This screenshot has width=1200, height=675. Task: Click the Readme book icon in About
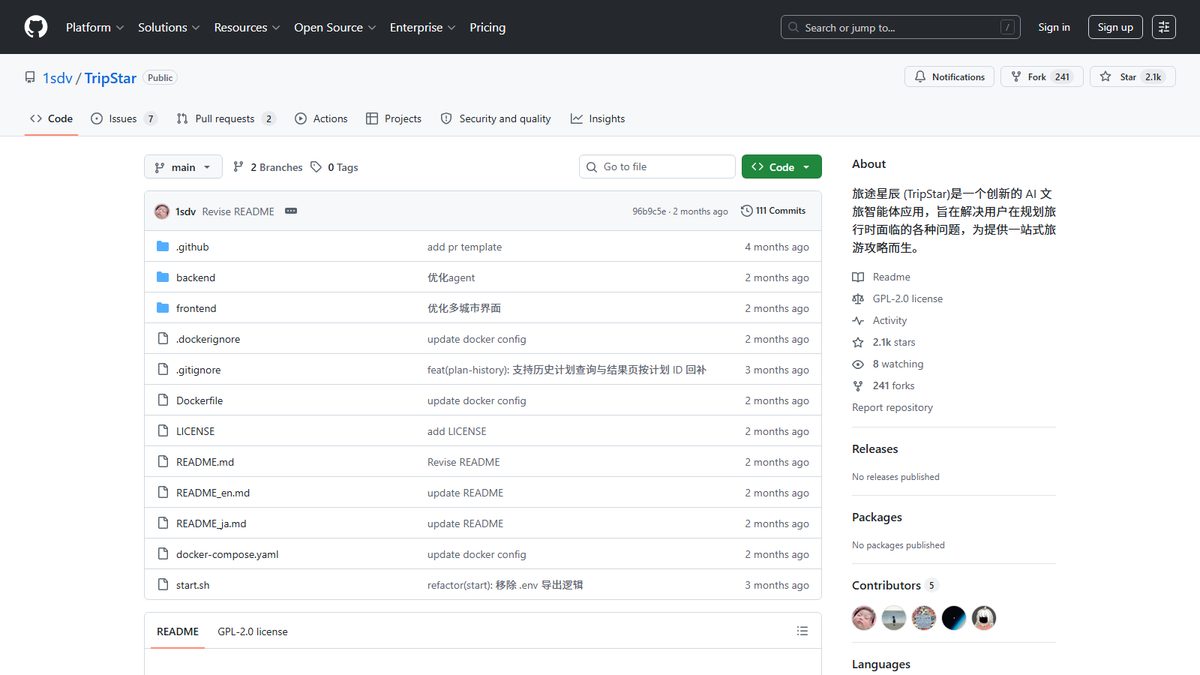[x=858, y=277]
